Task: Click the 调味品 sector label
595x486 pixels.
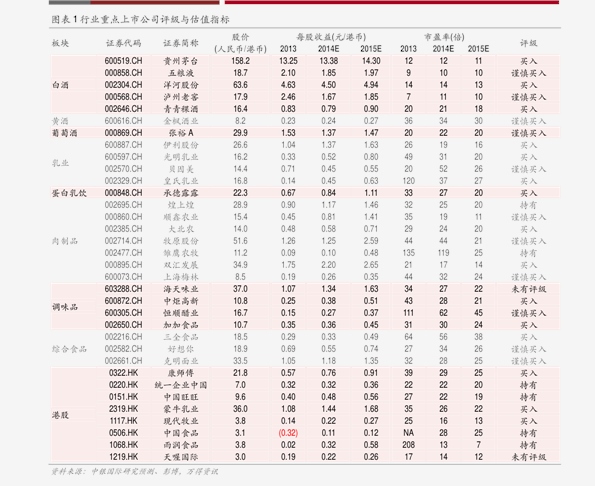Action: (65, 307)
